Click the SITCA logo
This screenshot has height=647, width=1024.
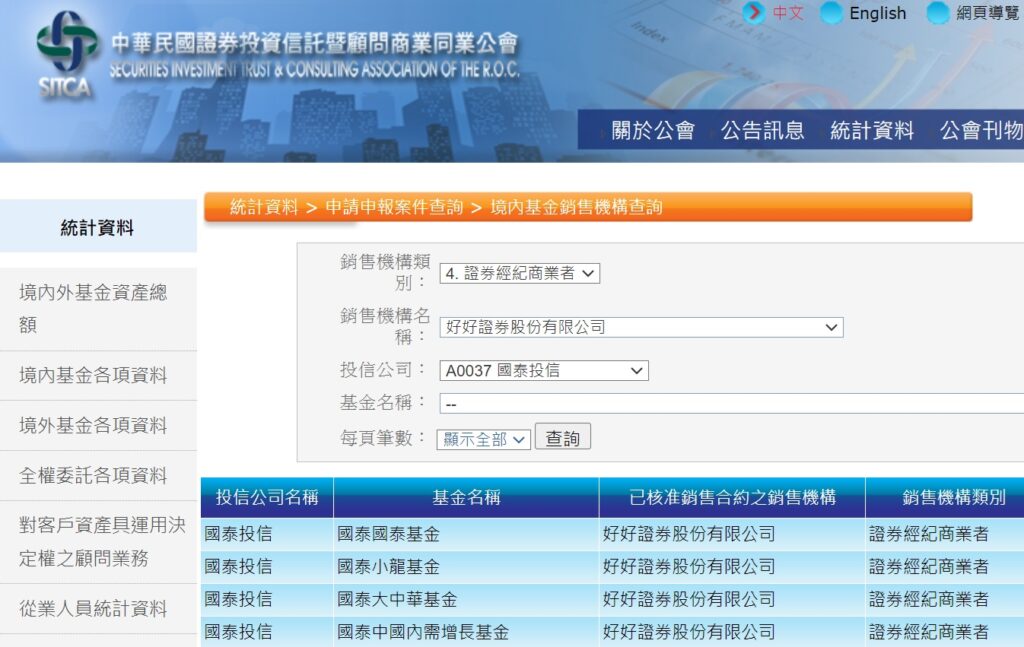tap(66, 54)
